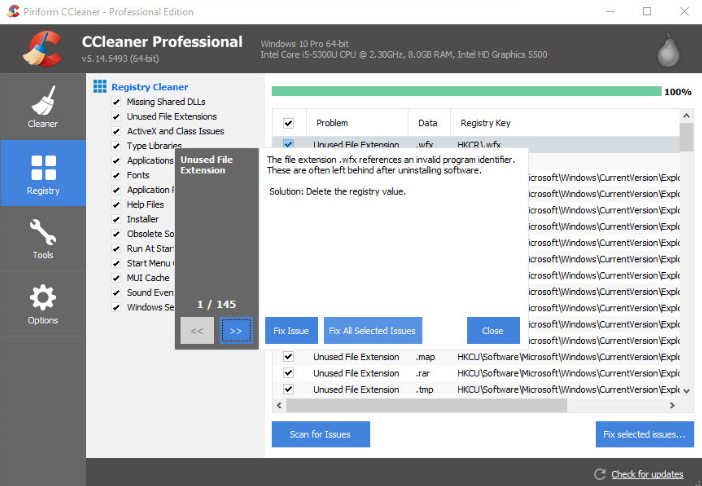Click the pear icon in header

pos(668,50)
